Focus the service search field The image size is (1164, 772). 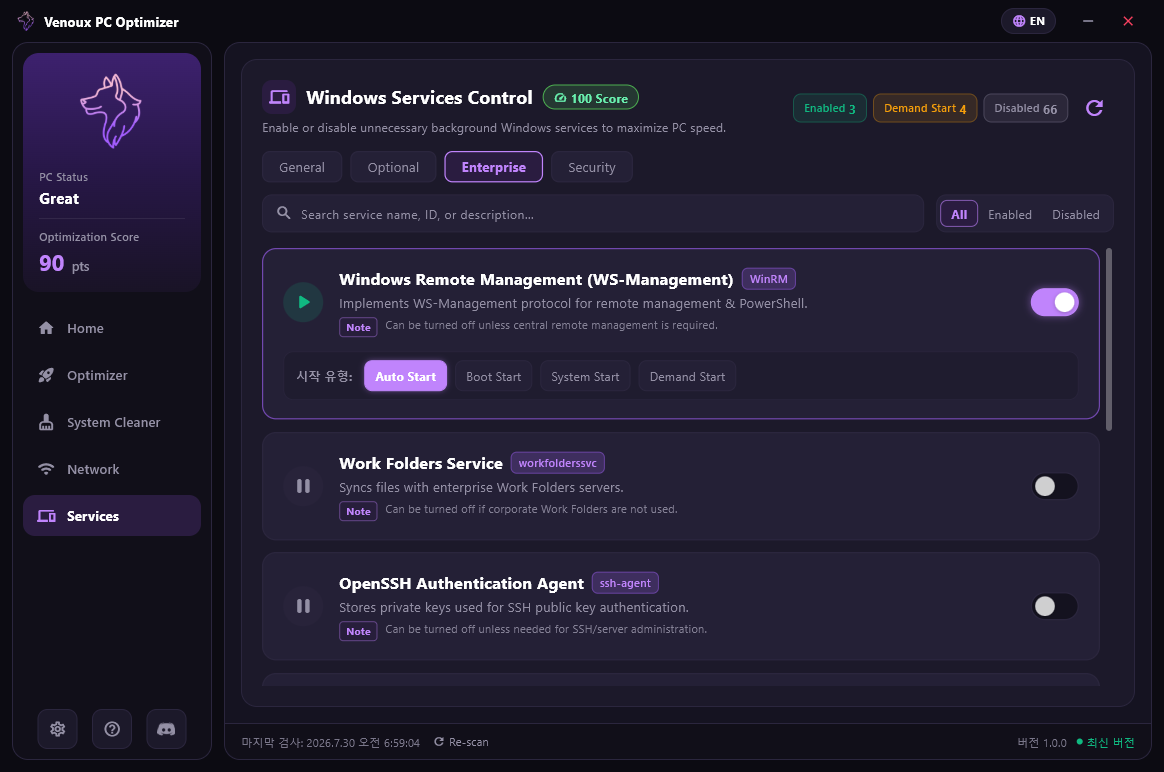593,214
